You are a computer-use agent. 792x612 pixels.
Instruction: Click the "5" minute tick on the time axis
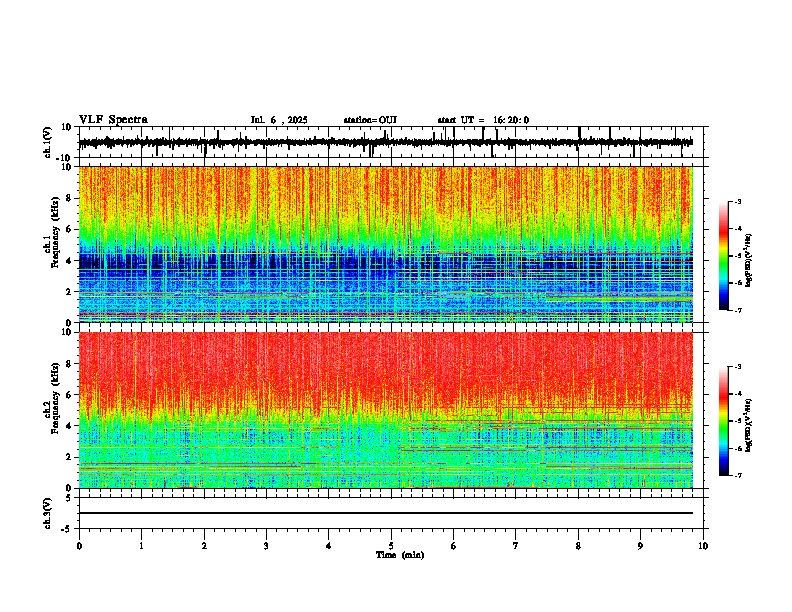click(391, 546)
